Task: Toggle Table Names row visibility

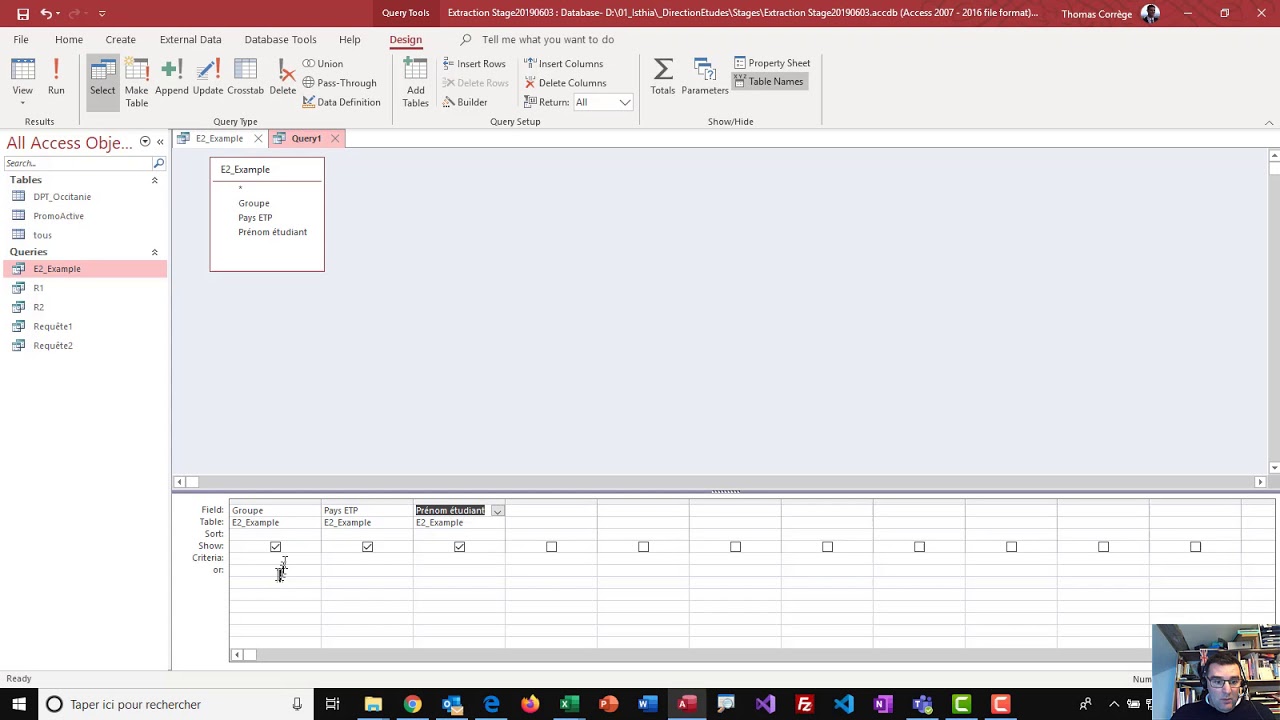Action: [x=769, y=82]
